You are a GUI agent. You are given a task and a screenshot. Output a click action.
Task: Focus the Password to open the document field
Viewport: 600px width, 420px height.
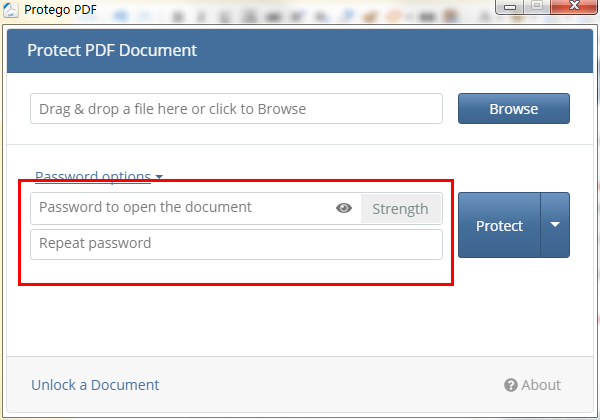point(180,208)
